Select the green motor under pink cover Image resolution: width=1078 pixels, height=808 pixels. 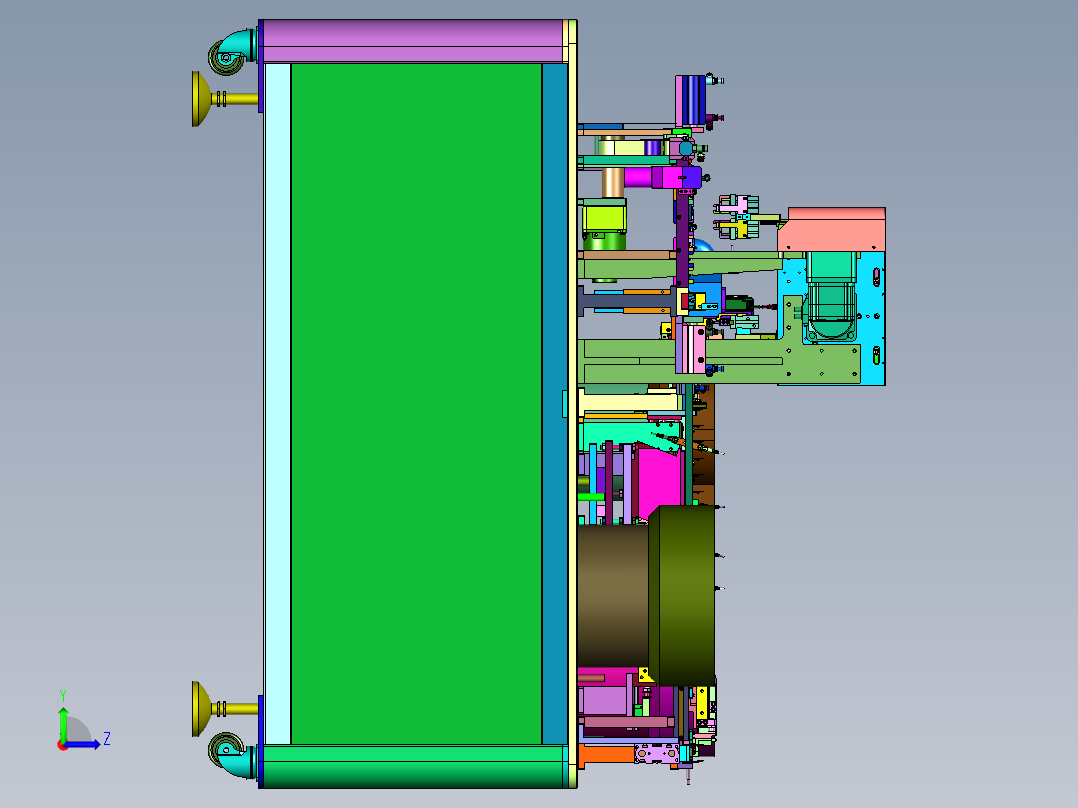(831, 296)
